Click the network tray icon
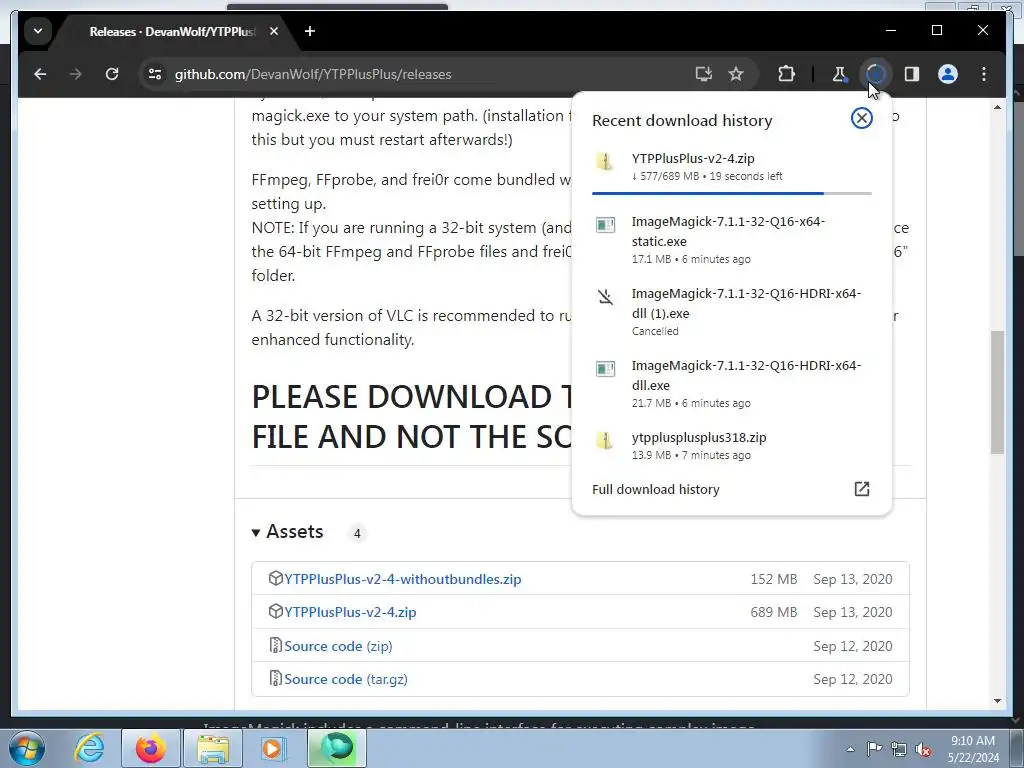The image size is (1024, 768). [x=899, y=749]
